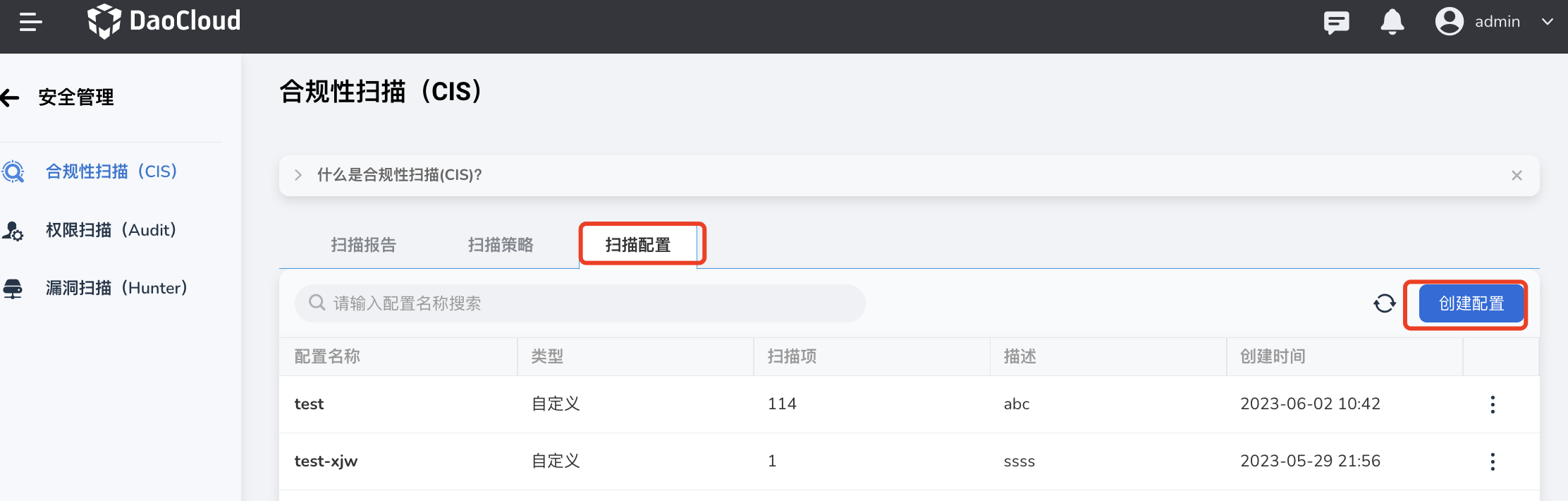Close the 什么是合规性扫描(CIS)? banner

point(1517,176)
